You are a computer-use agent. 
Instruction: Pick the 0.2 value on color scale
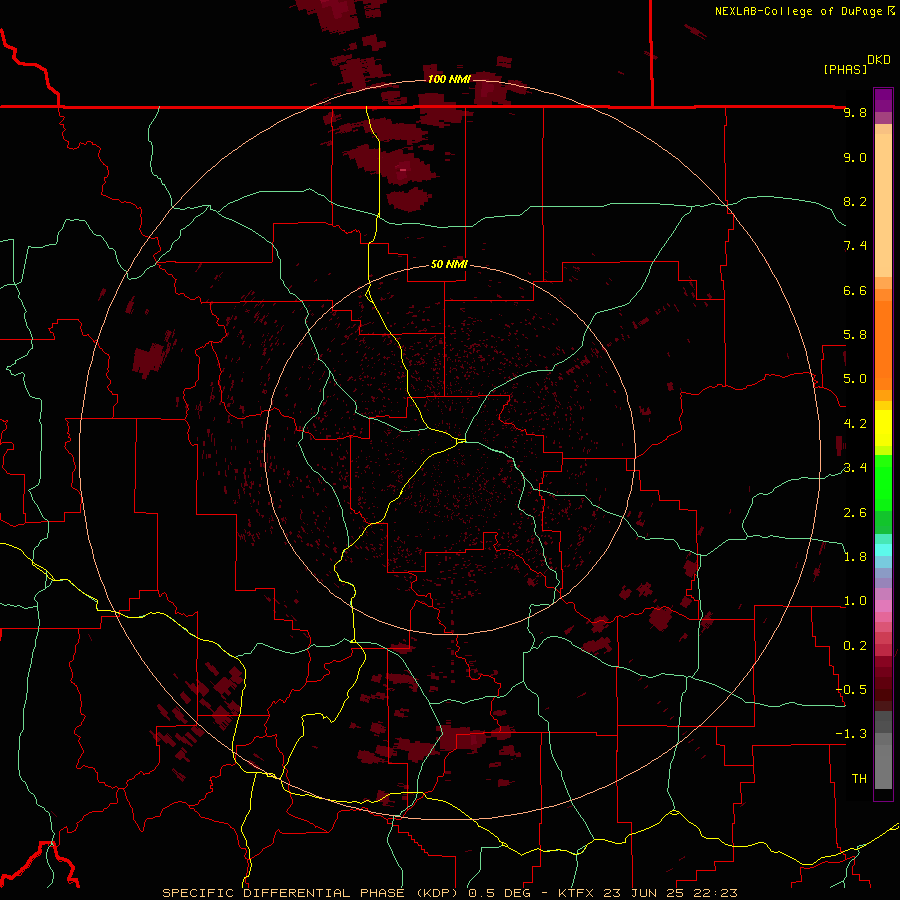coord(855,646)
